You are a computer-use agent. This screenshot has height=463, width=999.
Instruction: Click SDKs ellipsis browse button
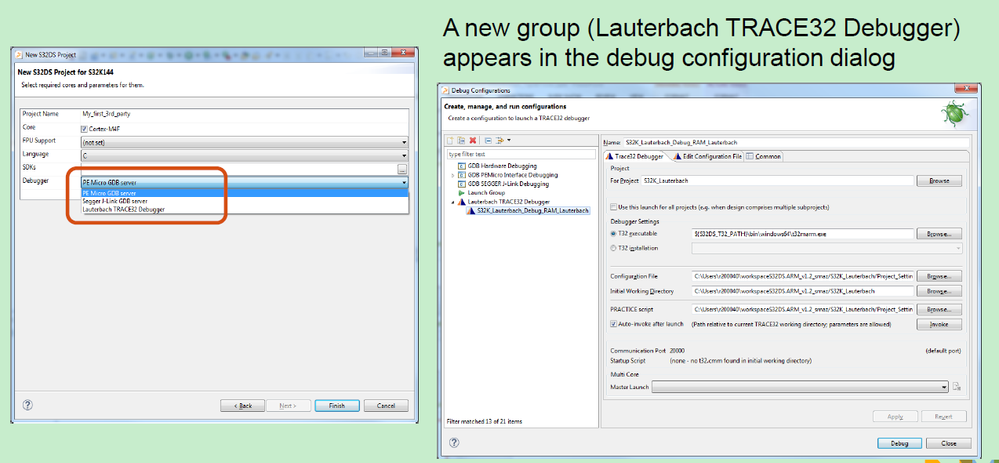coord(402,169)
